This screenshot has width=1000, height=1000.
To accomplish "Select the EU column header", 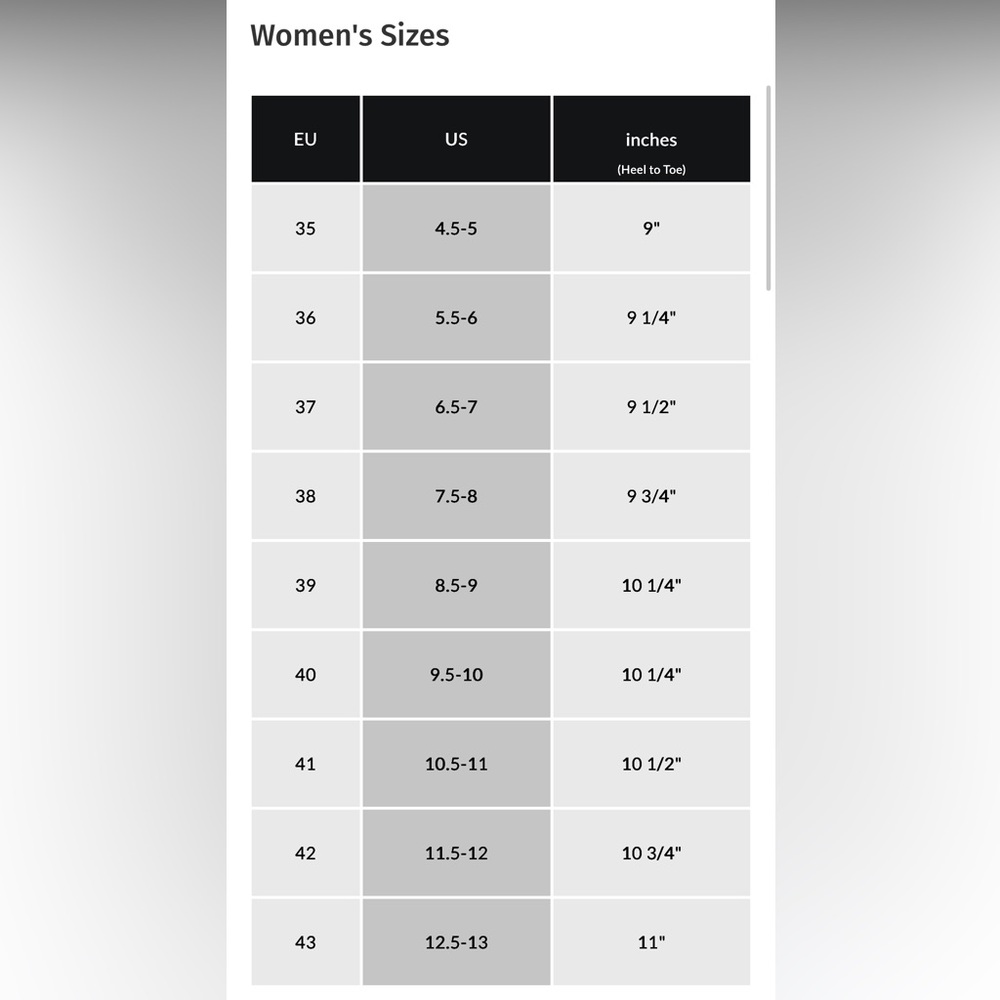I will [305, 139].
